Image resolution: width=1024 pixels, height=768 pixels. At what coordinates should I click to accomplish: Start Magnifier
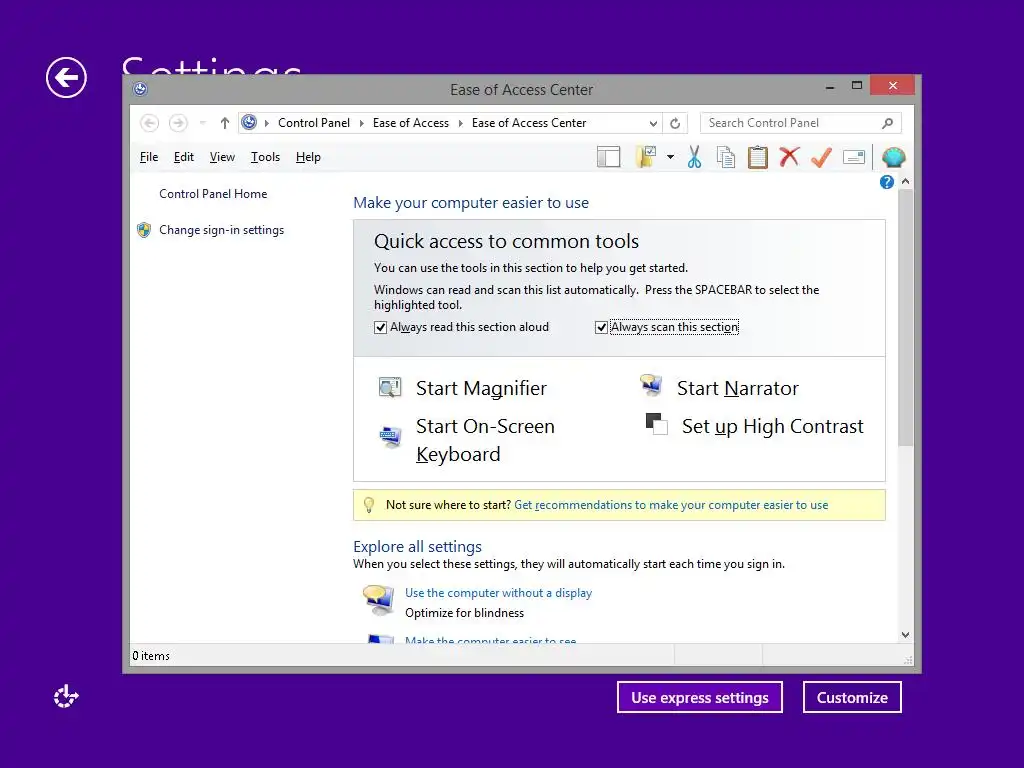coord(481,389)
